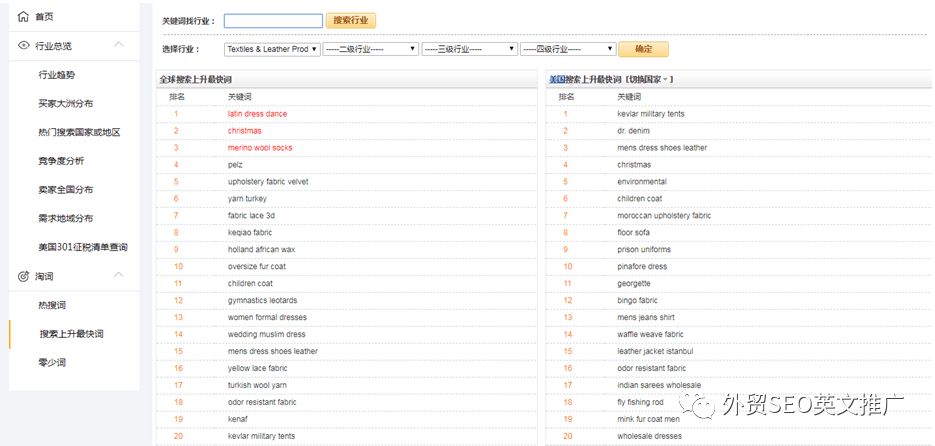
Task: Focus the 关键词找行业 input field
Action: pos(273,21)
